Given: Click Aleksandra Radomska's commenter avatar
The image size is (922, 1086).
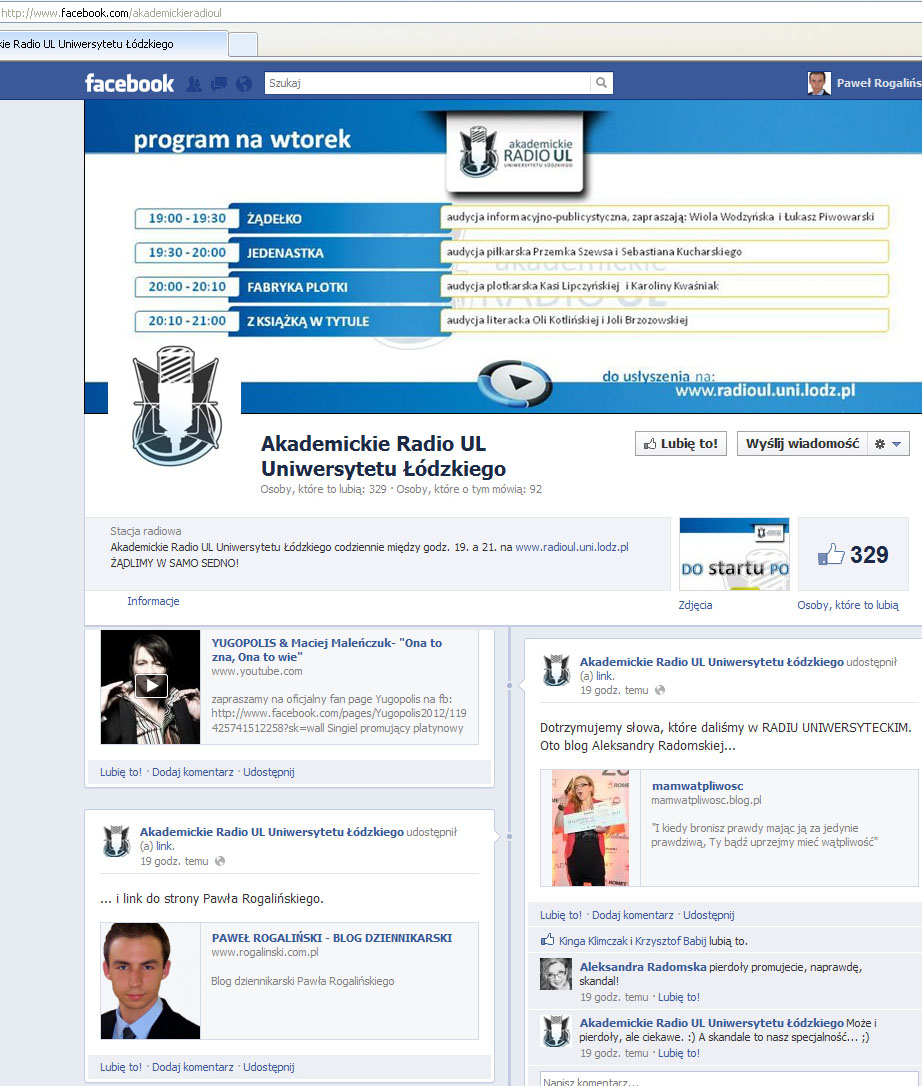Looking at the screenshot, I should click(x=556, y=974).
